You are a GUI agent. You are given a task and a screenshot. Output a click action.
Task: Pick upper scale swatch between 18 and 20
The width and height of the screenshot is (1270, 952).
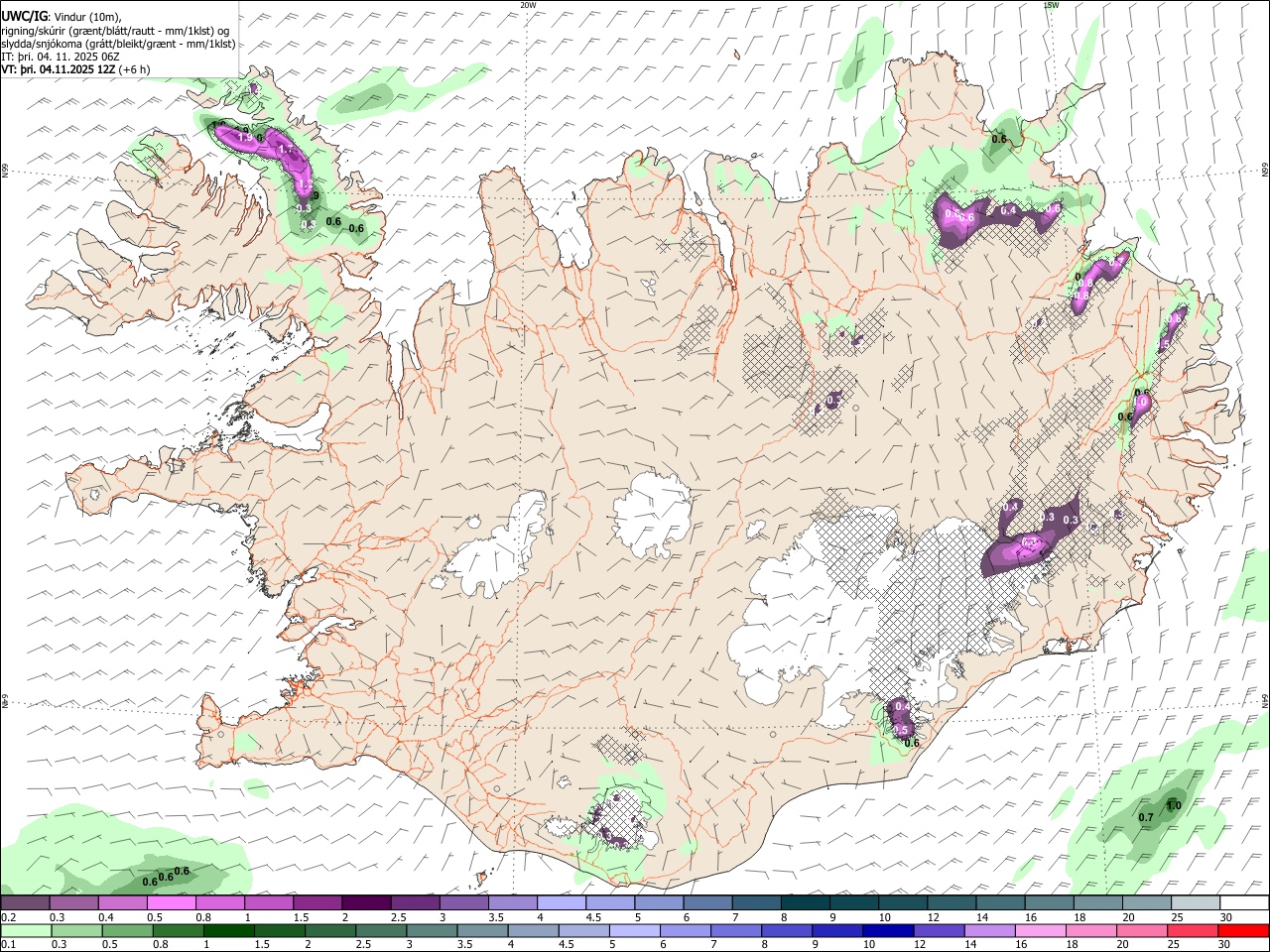pos(1098,902)
